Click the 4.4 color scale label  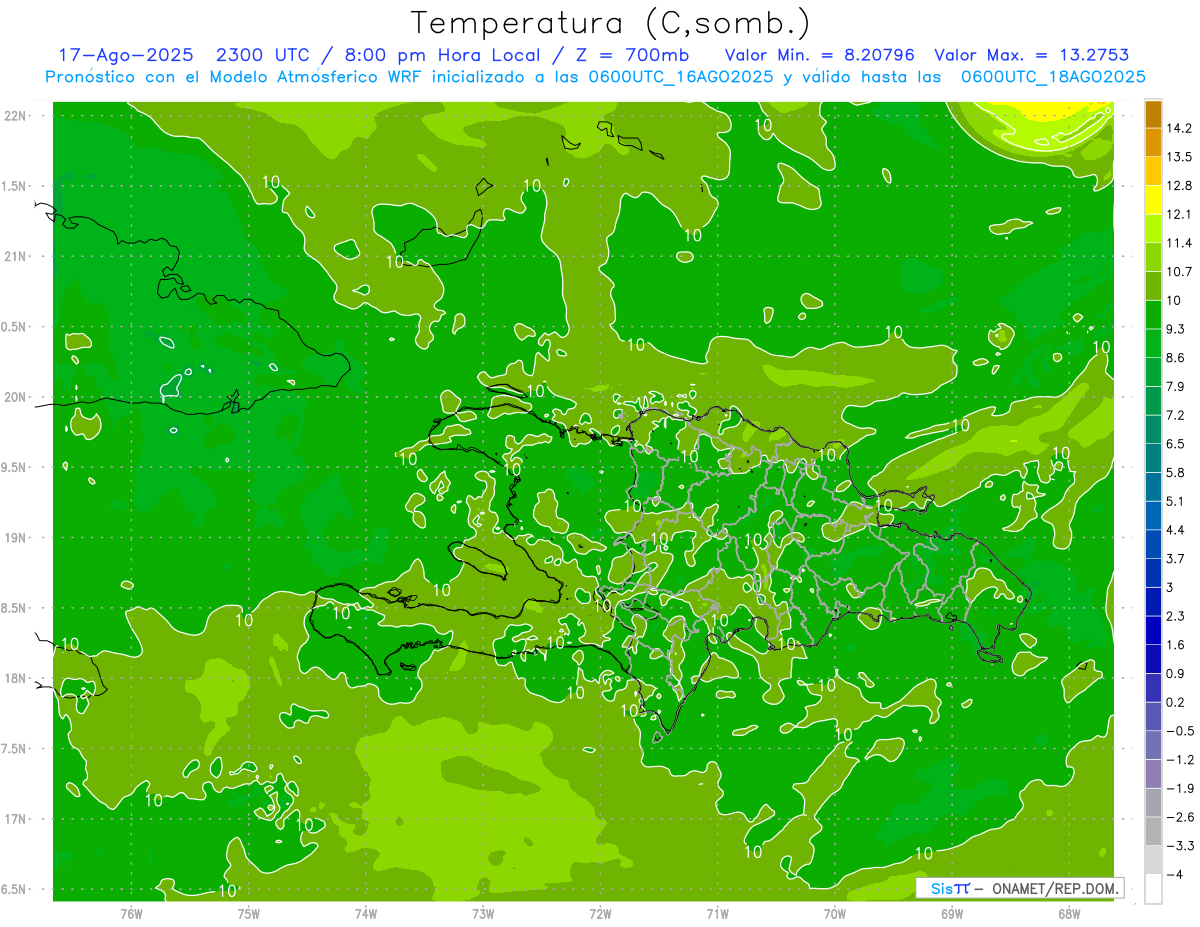[1177, 530]
